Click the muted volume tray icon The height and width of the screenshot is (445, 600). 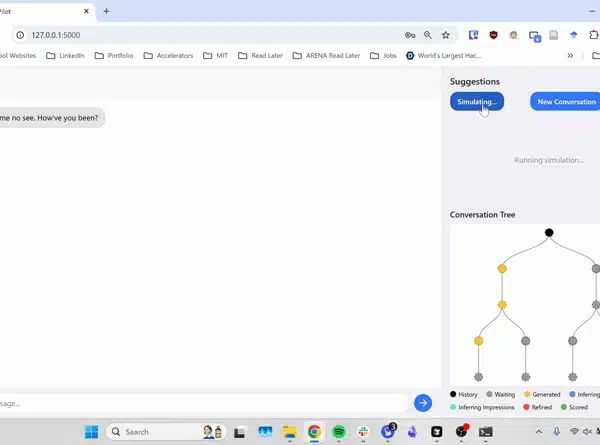tap(587, 432)
